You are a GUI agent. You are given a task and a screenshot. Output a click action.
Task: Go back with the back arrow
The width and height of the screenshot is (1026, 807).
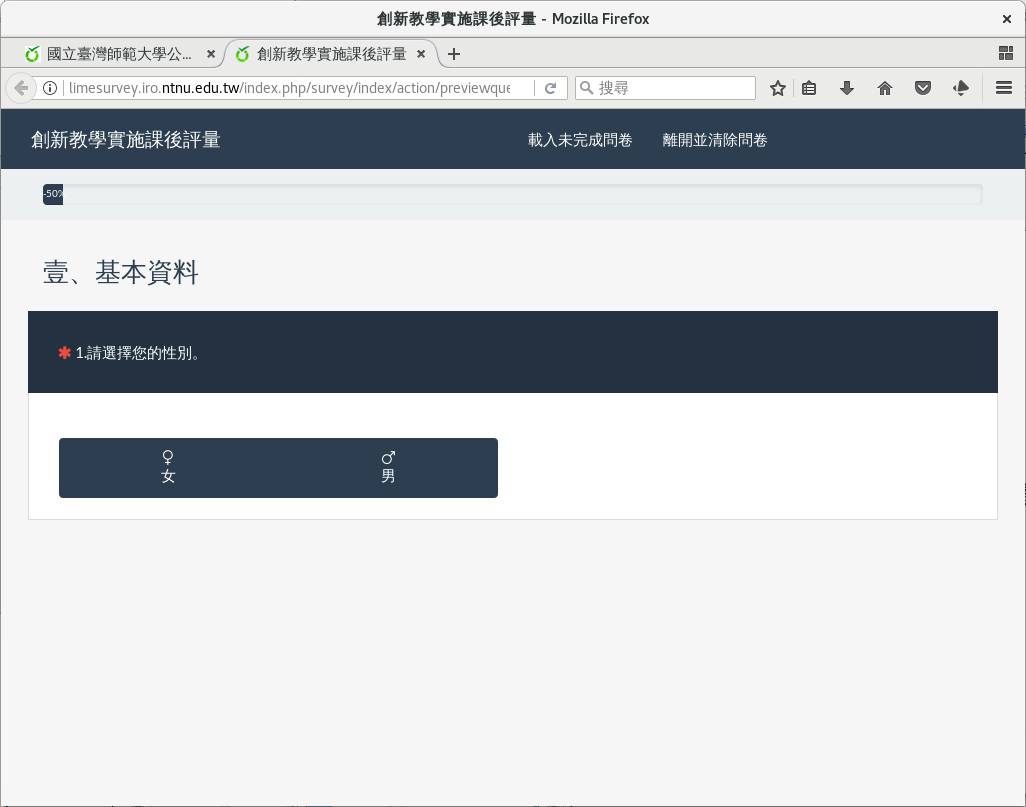point(20,88)
